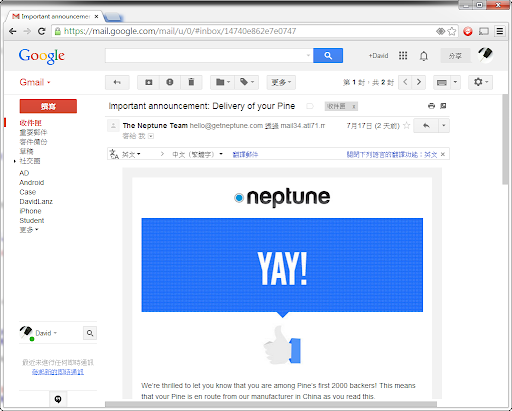Star this Neptune Team email
The height and width of the screenshot is (411, 512).
(x=406, y=126)
